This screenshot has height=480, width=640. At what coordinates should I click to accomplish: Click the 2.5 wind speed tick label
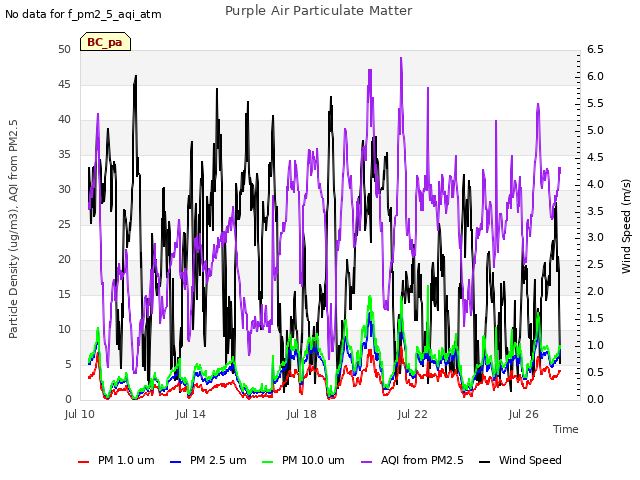pos(595,264)
